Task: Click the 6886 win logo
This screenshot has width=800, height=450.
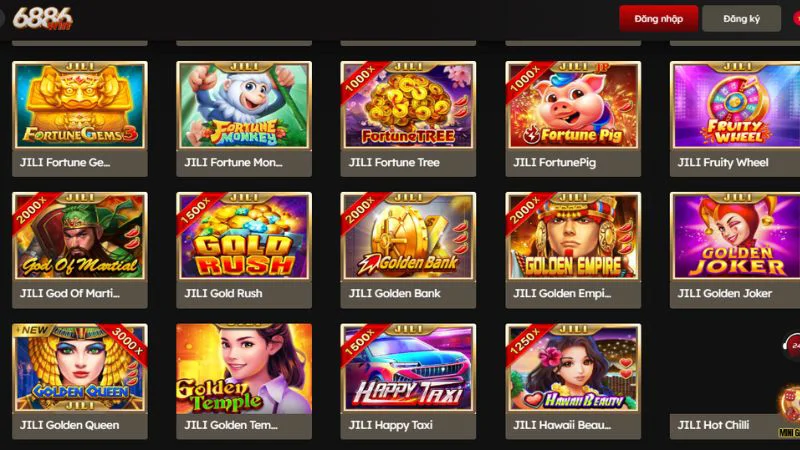Action: [x=42, y=18]
